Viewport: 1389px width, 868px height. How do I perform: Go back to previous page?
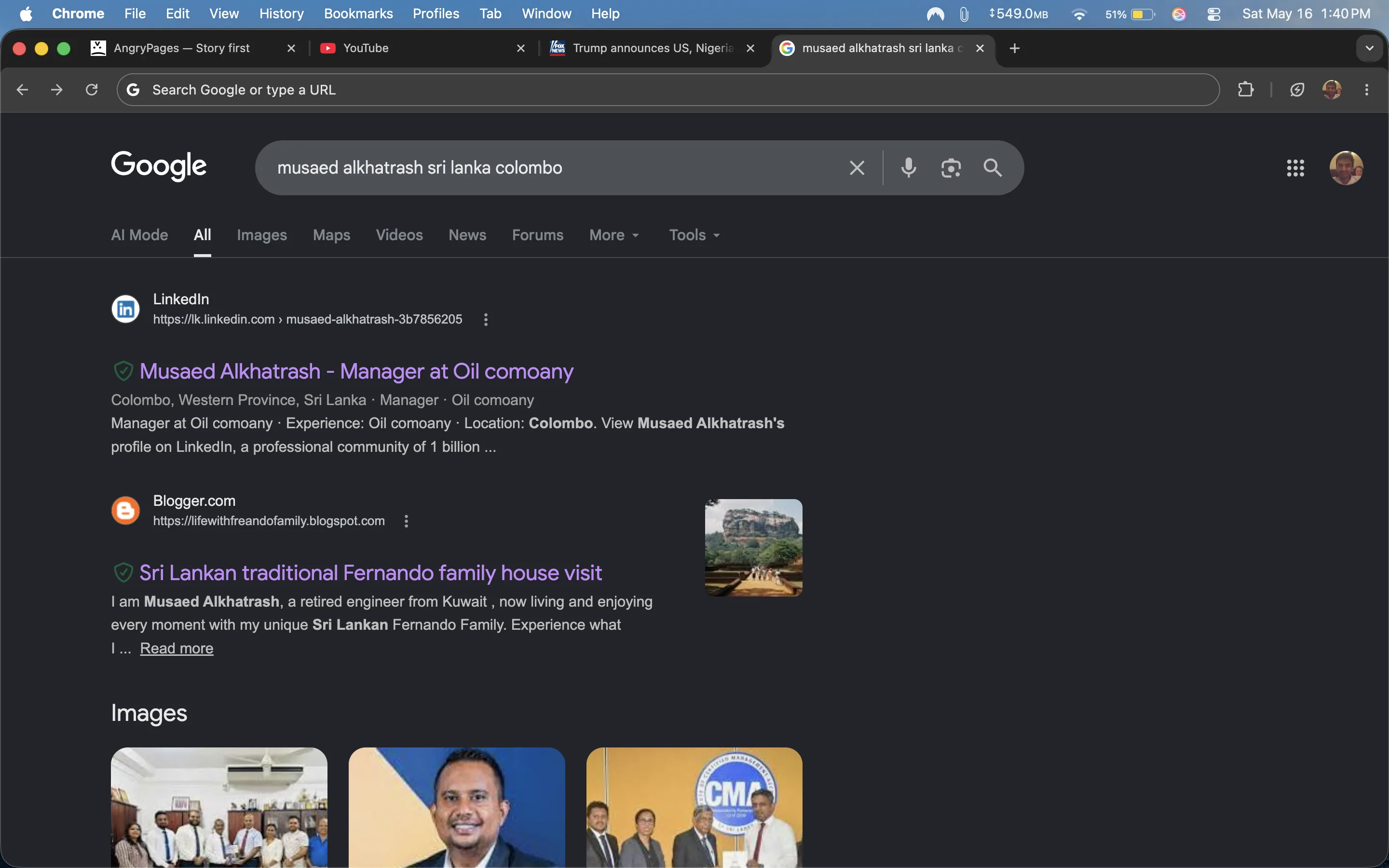coord(22,90)
